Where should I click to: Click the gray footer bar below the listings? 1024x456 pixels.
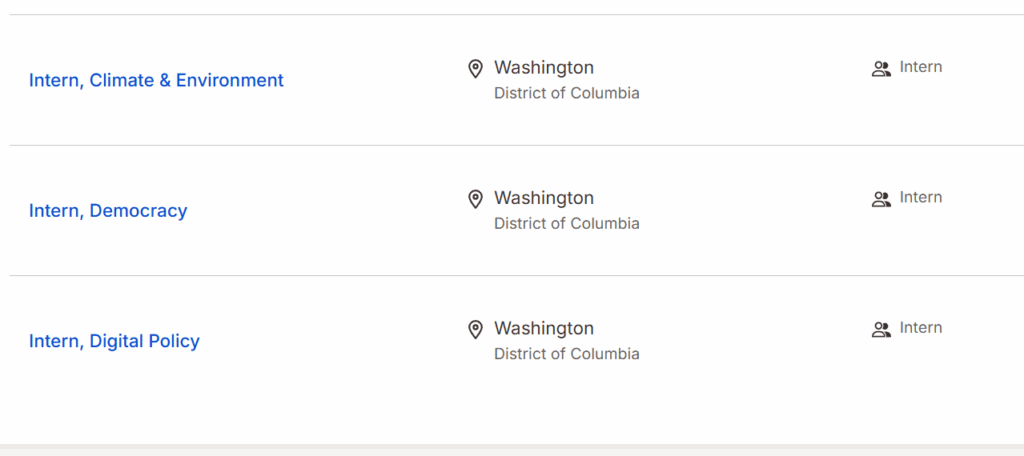512,450
